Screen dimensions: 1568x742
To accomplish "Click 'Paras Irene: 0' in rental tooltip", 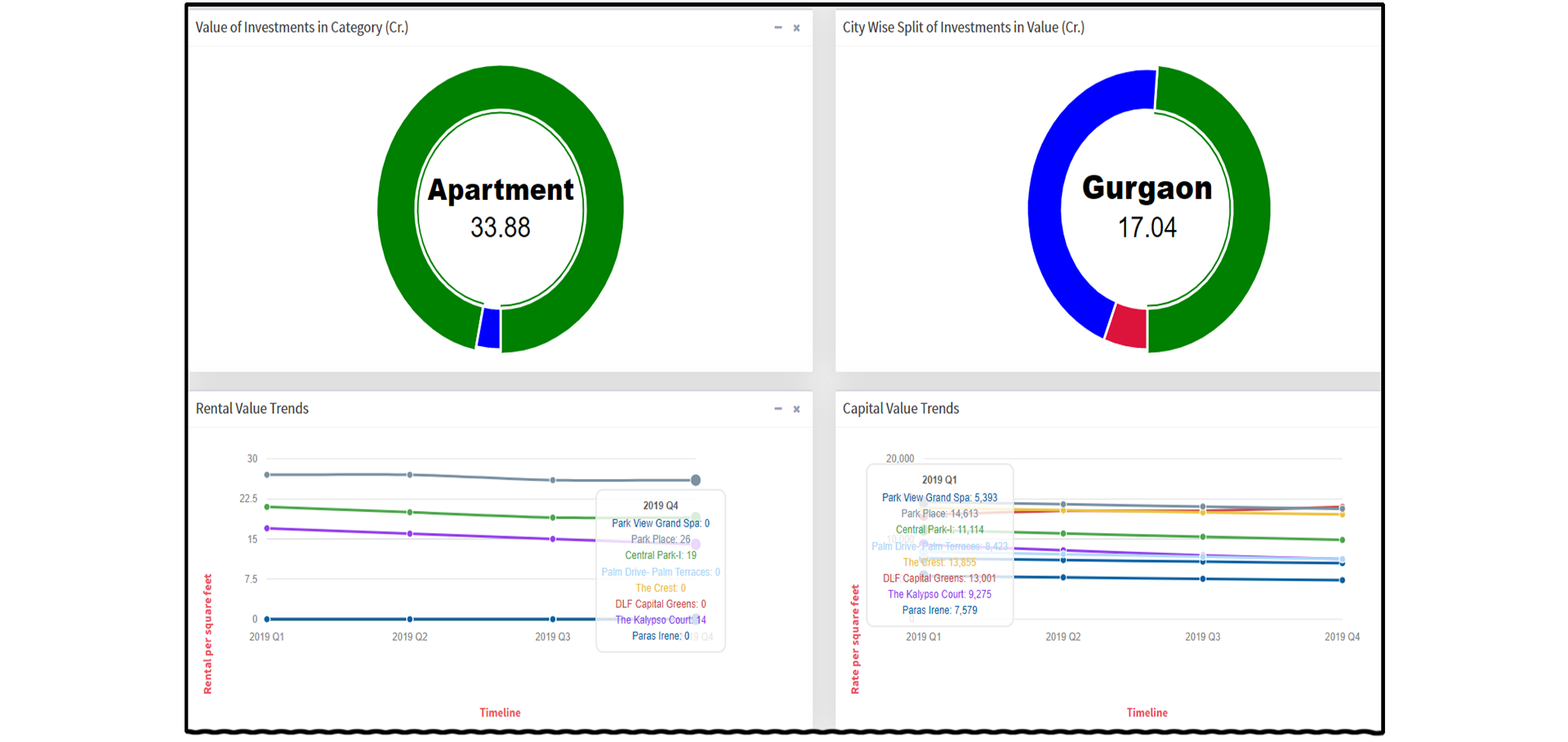I will 661,637.
